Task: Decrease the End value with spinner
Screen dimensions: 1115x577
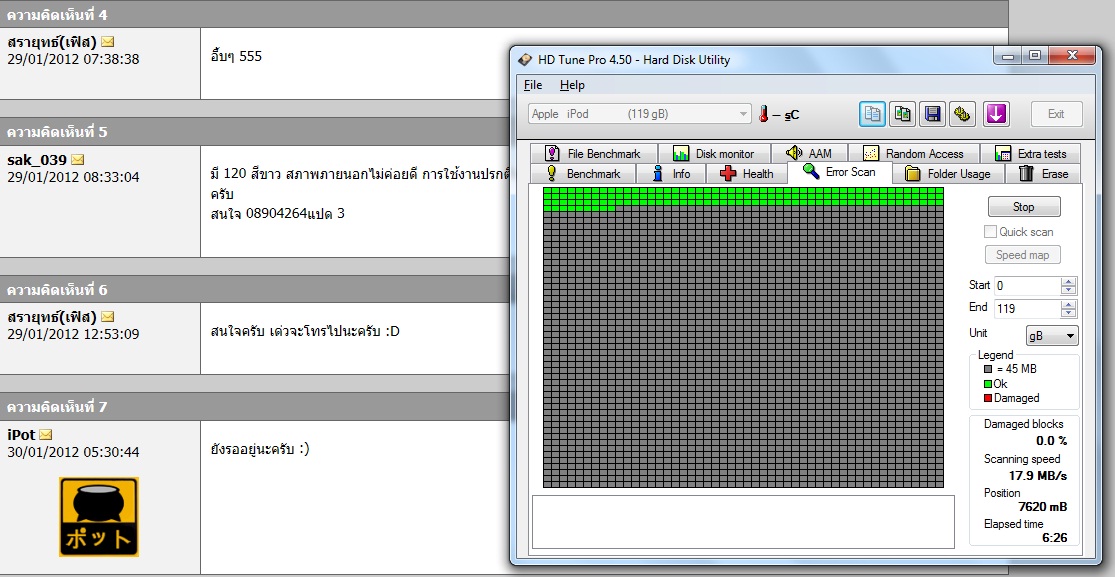Action: tap(1069, 313)
